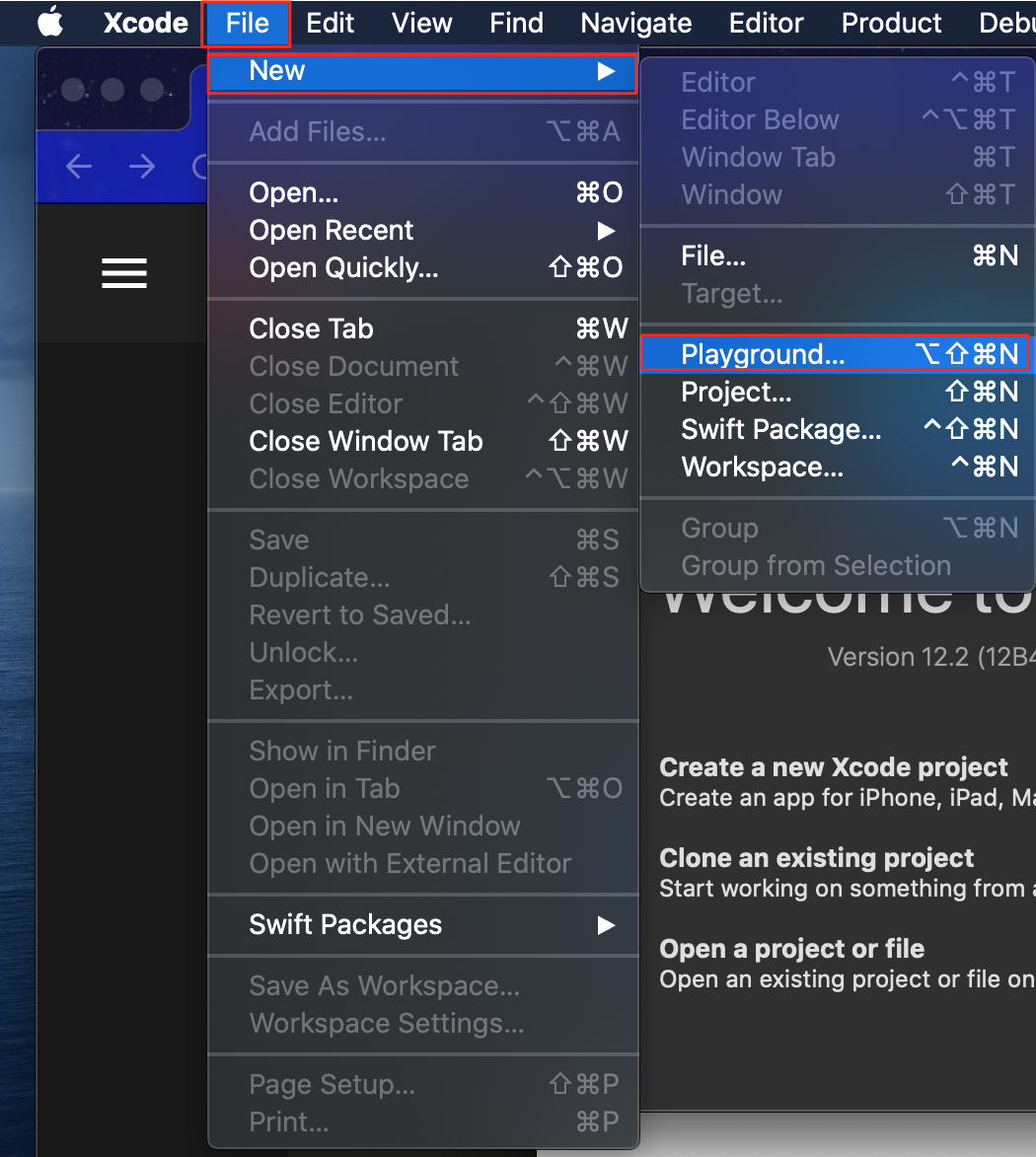This screenshot has width=1036, height=1157.
Task: Click Open with External Editor entry
Action: [423, 864]
